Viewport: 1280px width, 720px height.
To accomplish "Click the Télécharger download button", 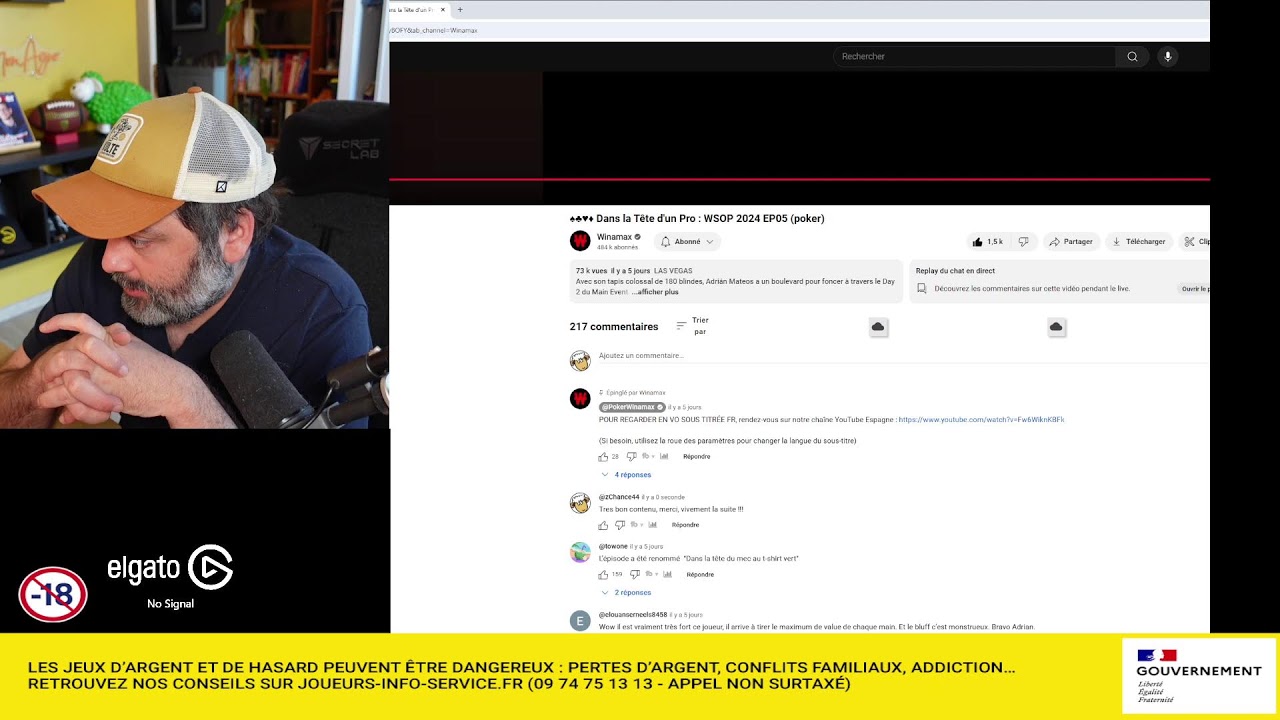I will point(1138,242).
